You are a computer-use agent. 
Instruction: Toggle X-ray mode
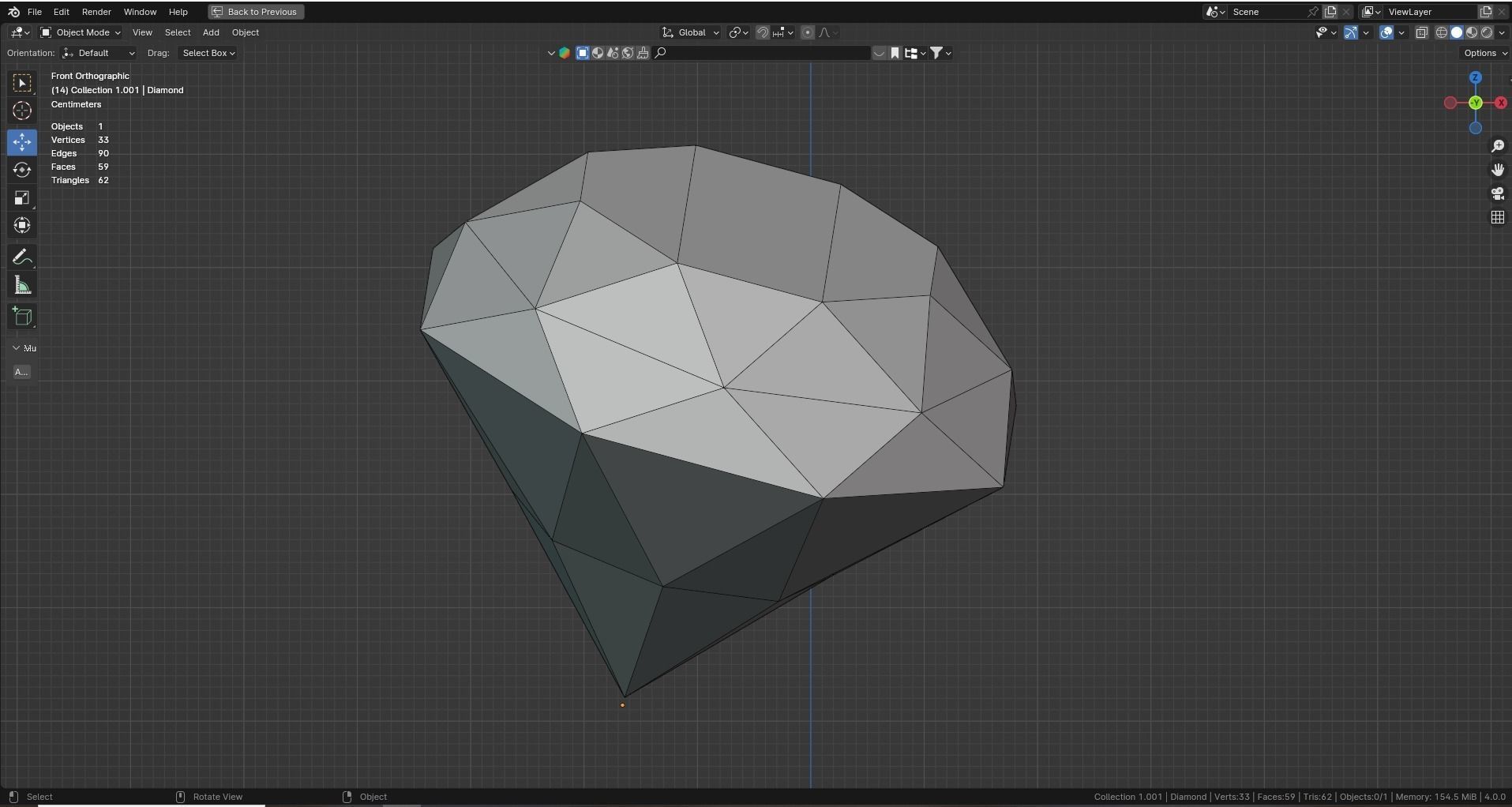tap(1422, 32)
